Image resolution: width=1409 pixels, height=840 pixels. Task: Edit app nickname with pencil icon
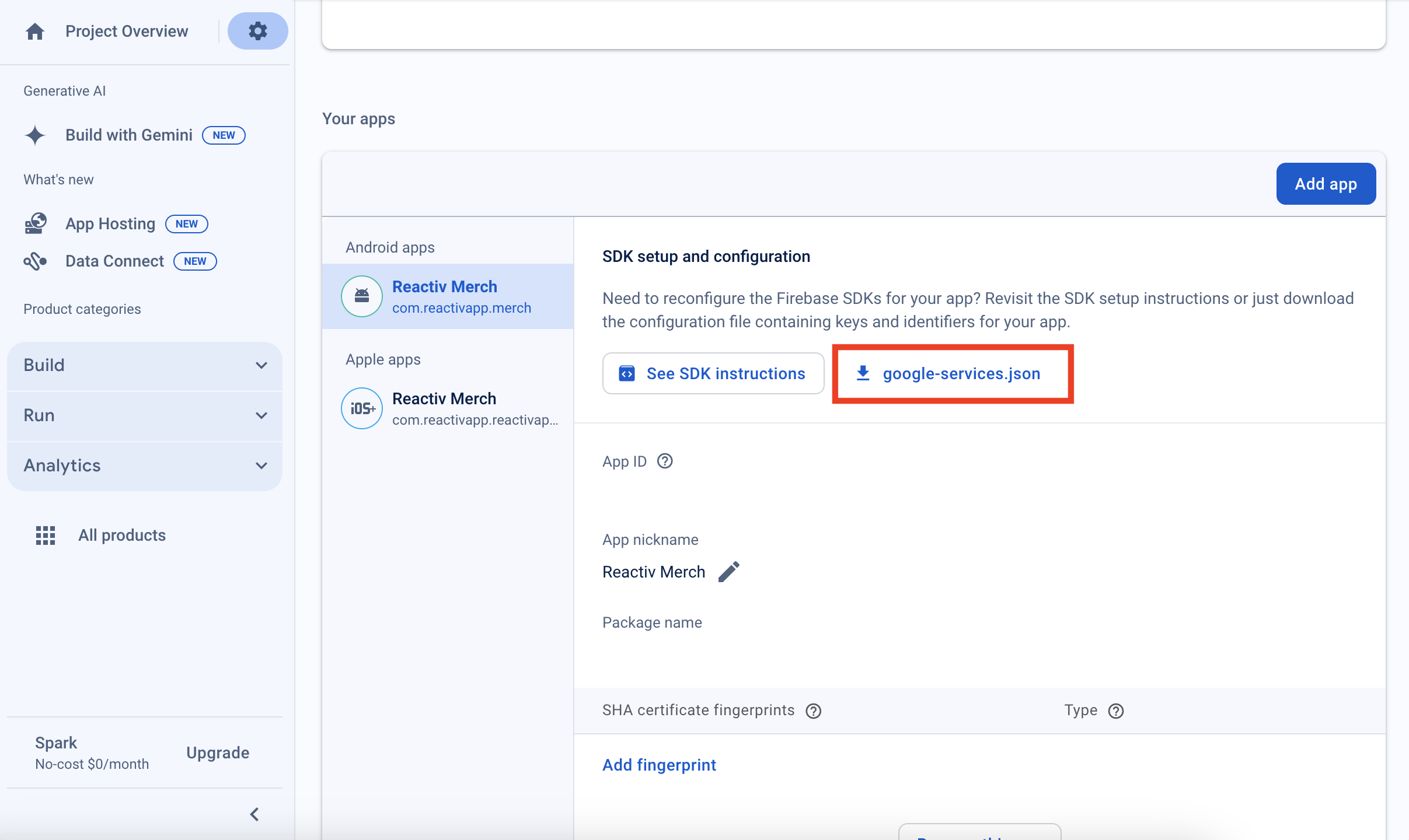coord(728,572)
